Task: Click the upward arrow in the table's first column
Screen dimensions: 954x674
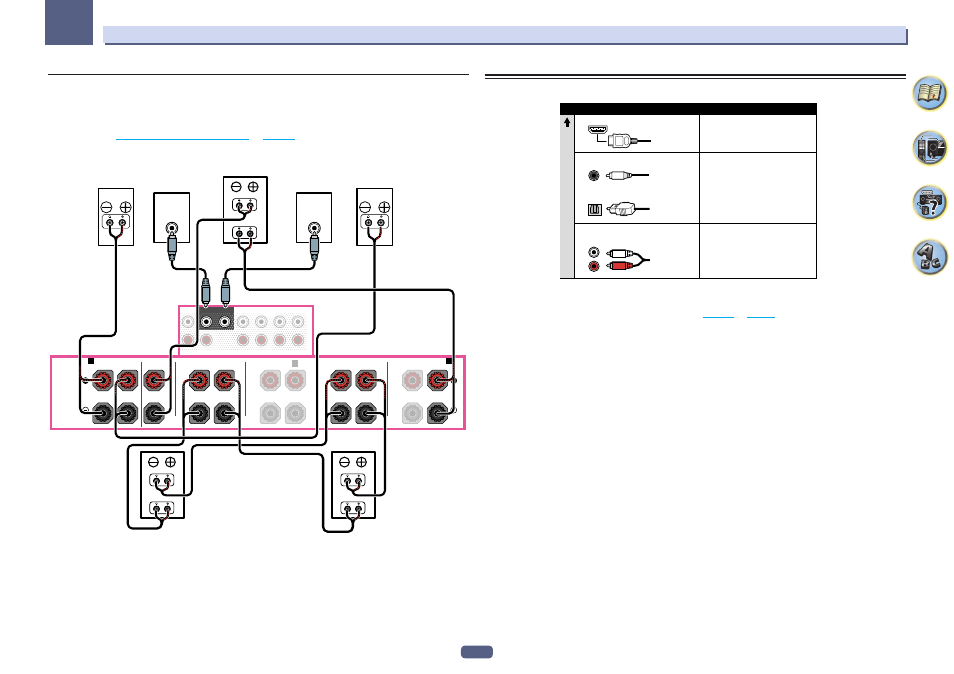Action: 567,122
